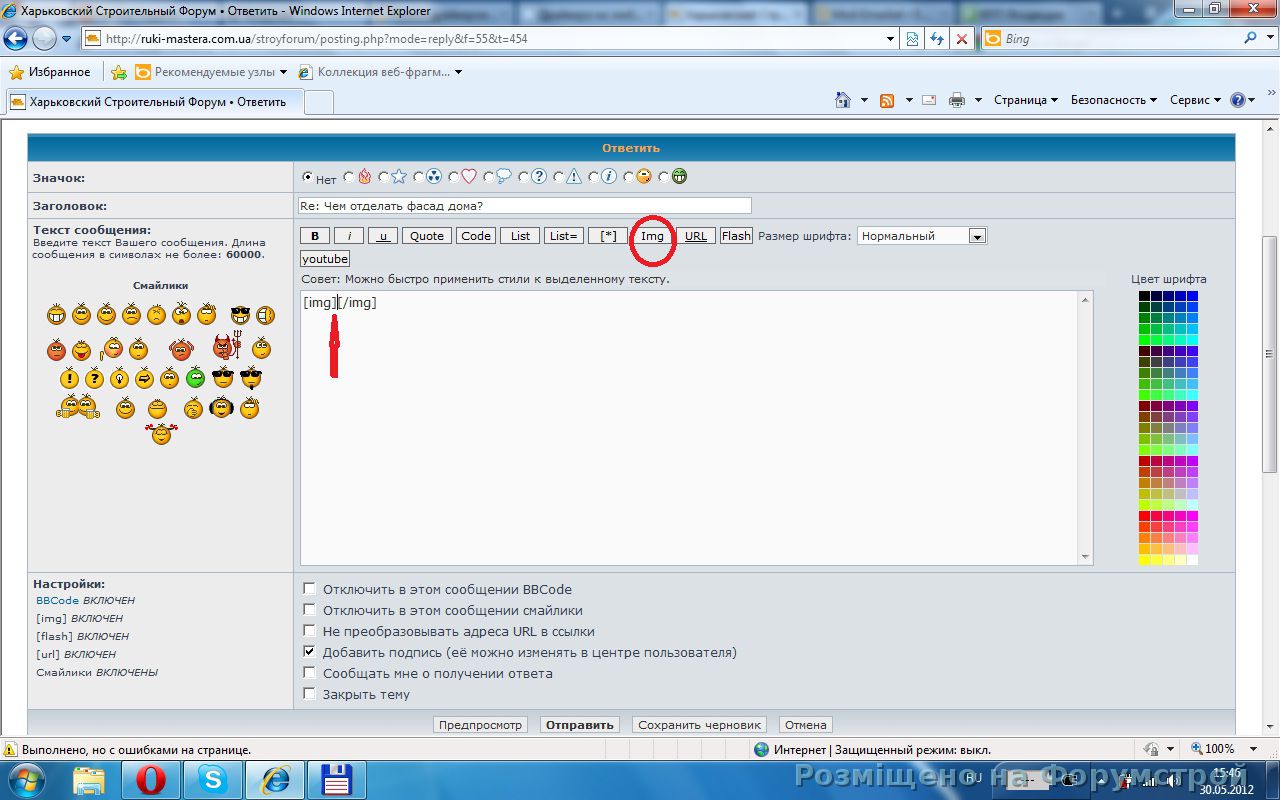1280x800 pixels.
Task: Click the RSS feeds icon
Action: (x=887, y=100)
